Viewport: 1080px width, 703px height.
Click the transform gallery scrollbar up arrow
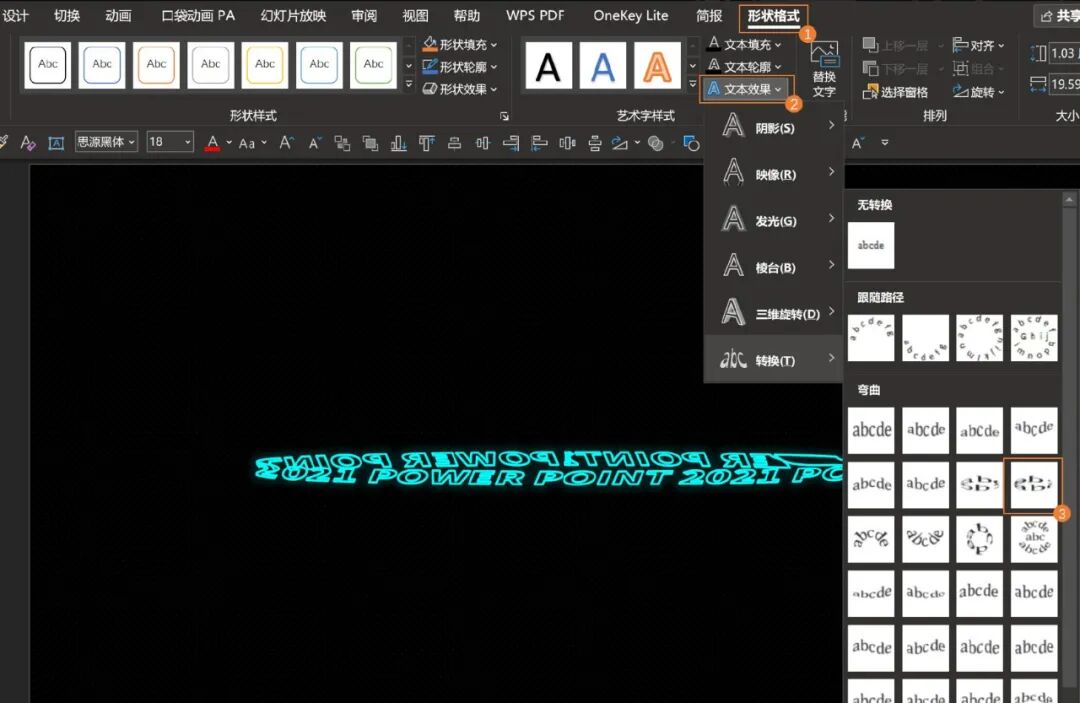(1068, 200)
